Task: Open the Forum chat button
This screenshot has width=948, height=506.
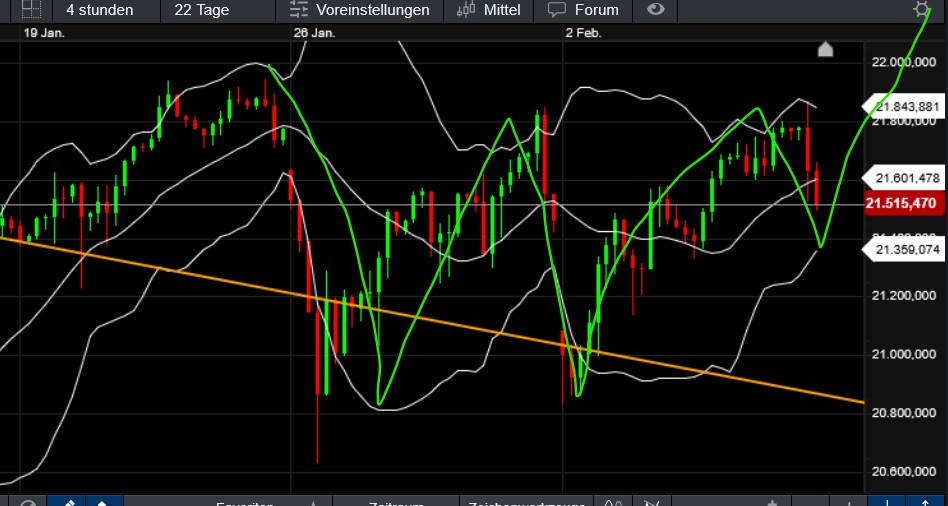Action: 584,10
